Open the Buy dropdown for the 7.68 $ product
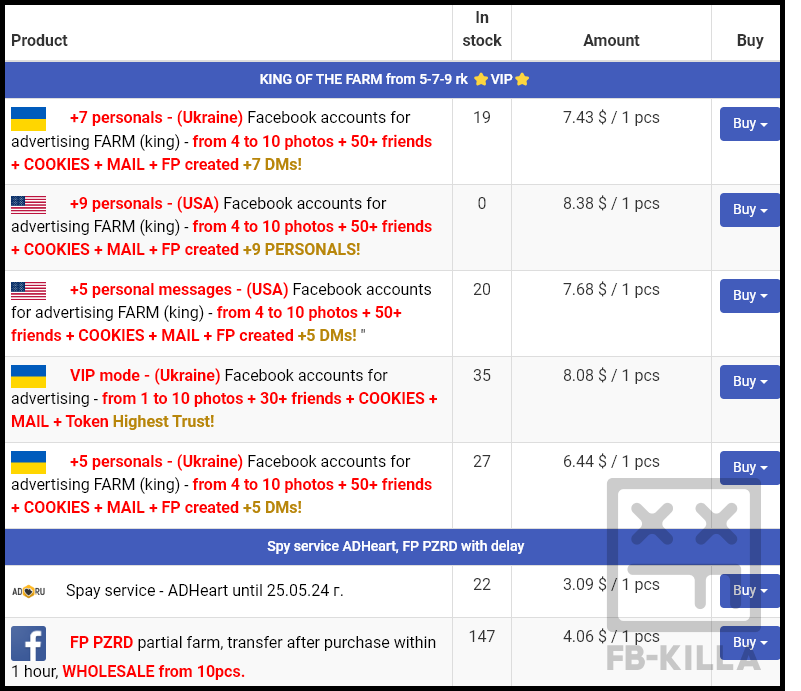The width and height of the screenshot is (801, 691). click(749, 296)
